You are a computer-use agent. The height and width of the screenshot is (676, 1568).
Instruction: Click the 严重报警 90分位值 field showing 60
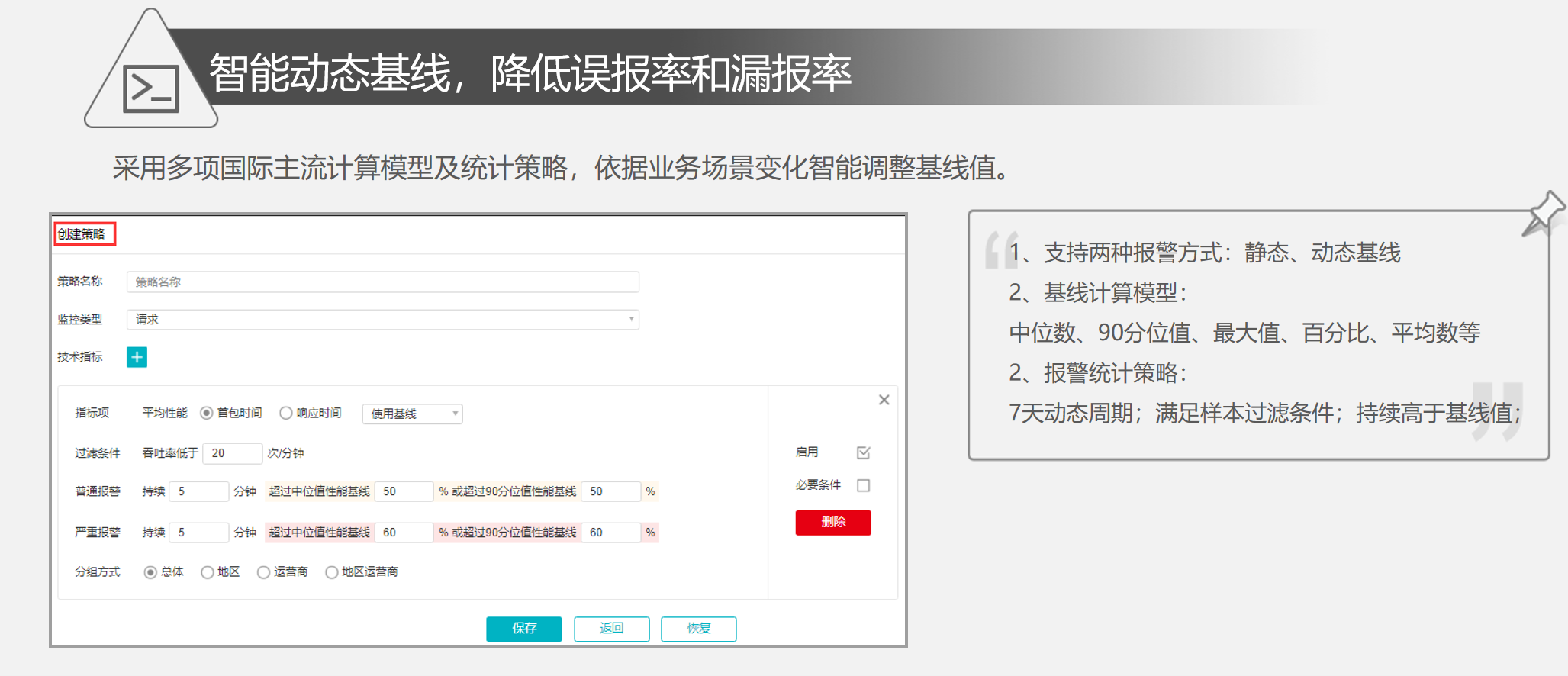pyautogui.click(x=611, y=533)
